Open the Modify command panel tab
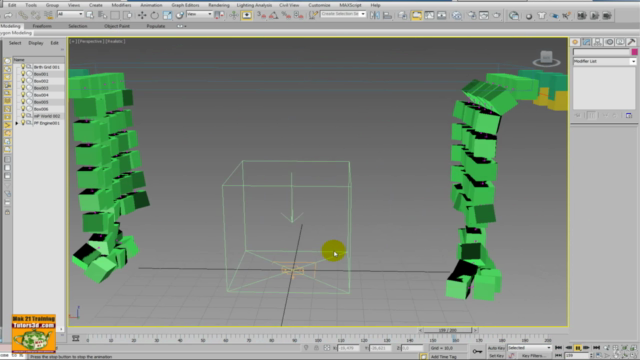 tap(587, 42)
